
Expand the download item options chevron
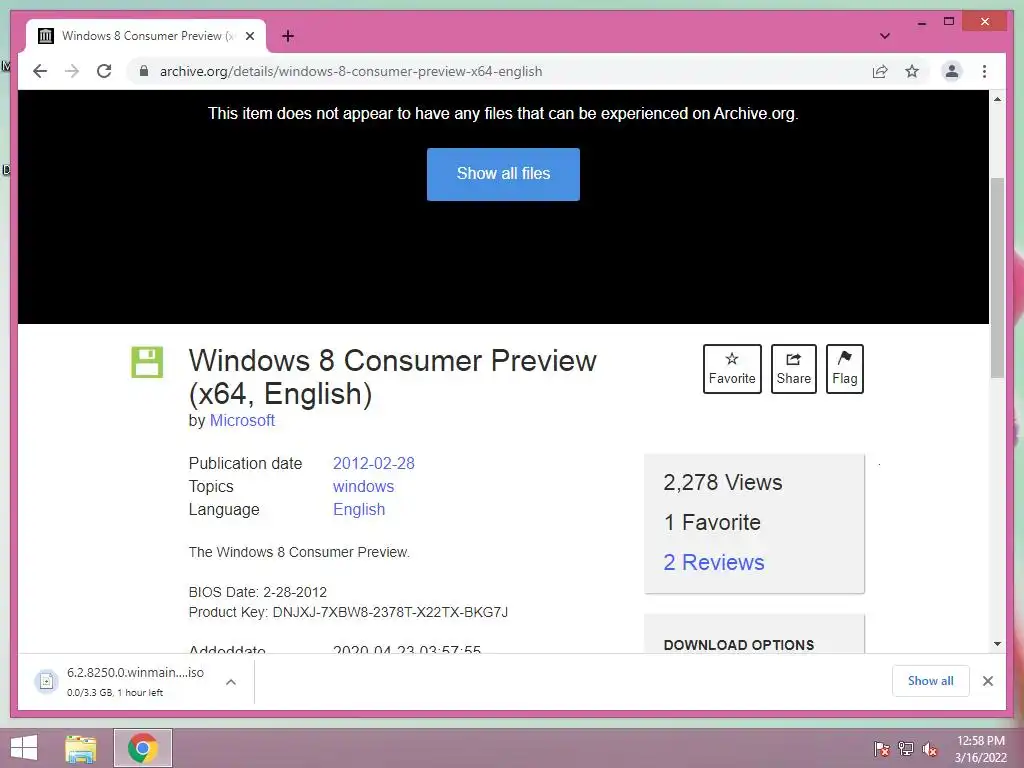[231, 682]
